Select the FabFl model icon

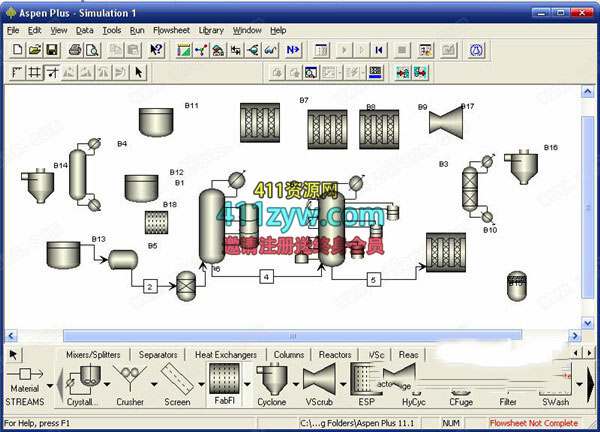[222, 382]
